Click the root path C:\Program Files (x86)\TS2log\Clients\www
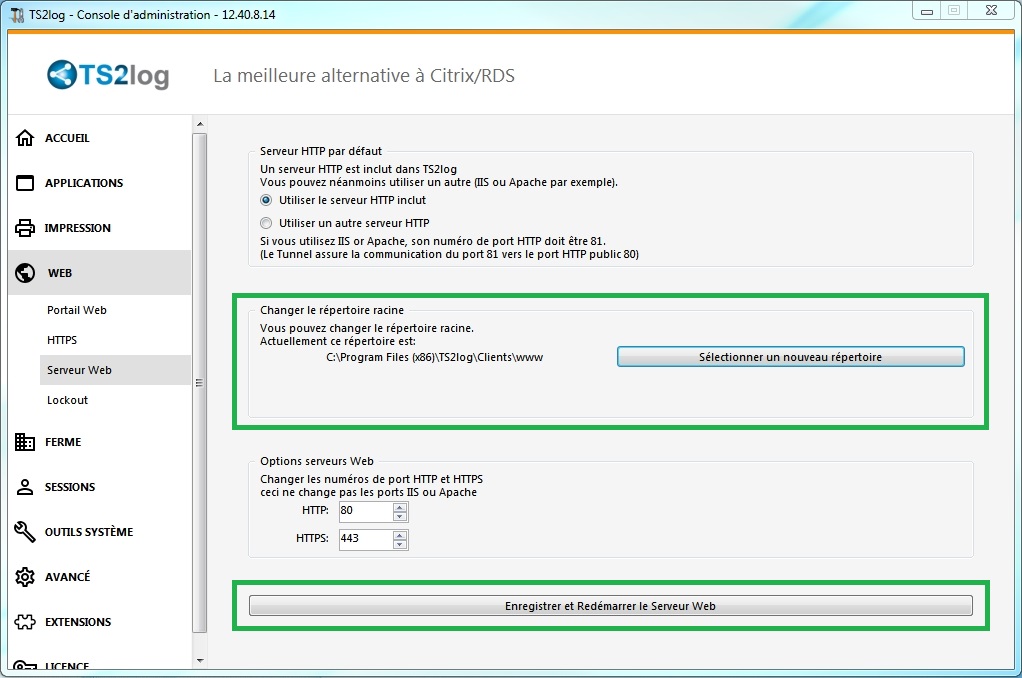 coord(434,357)
